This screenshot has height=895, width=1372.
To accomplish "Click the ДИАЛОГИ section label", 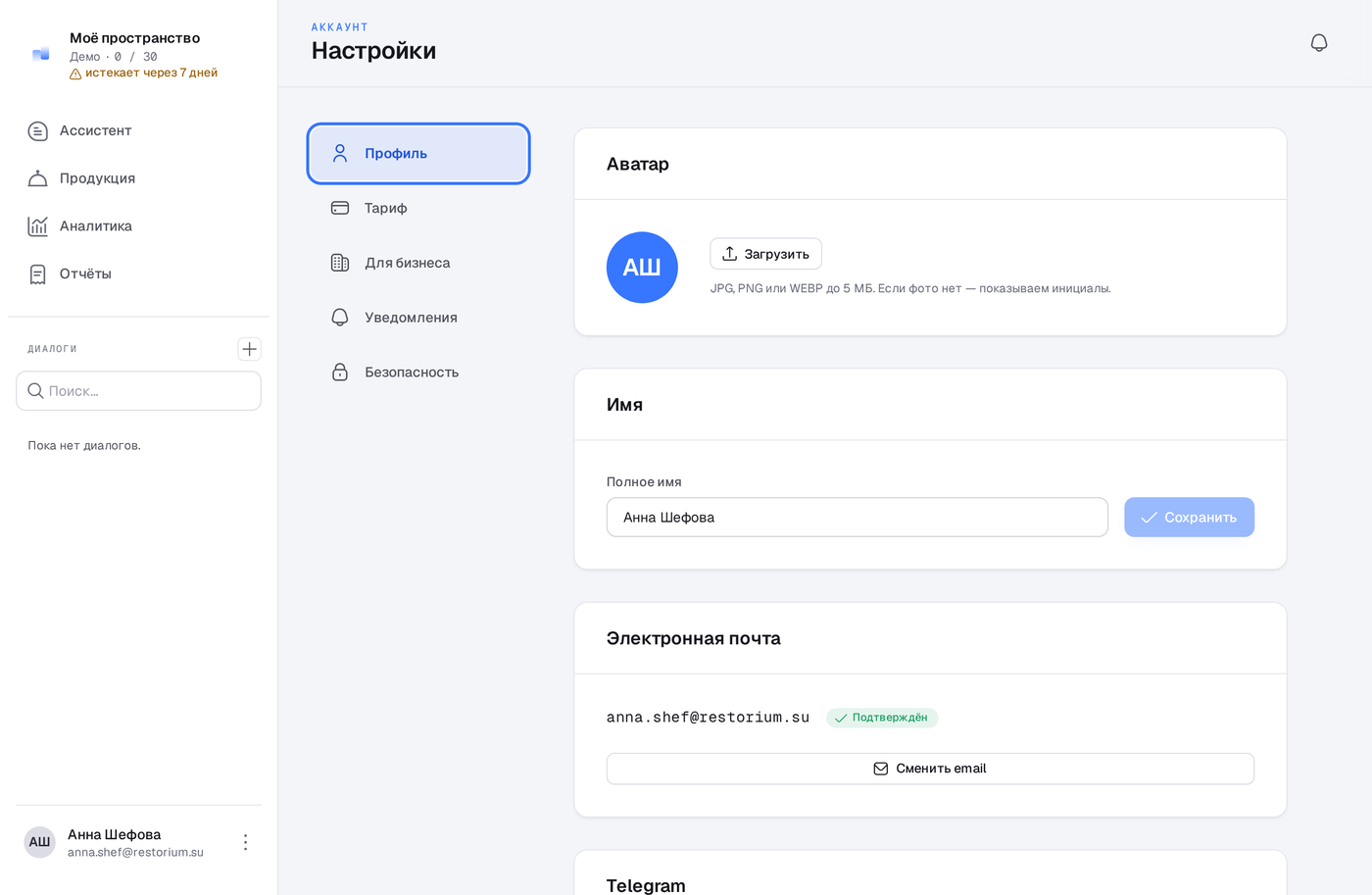I will tap(52, 349).
